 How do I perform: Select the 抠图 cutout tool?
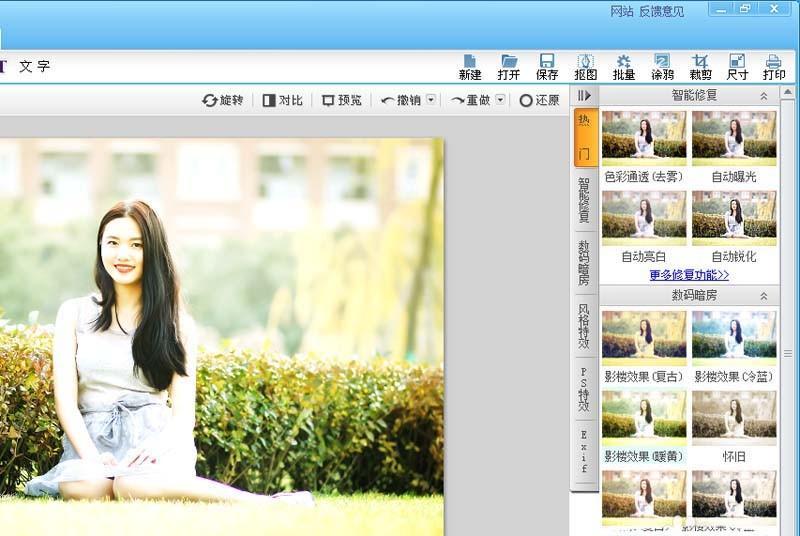pos(585,66)
